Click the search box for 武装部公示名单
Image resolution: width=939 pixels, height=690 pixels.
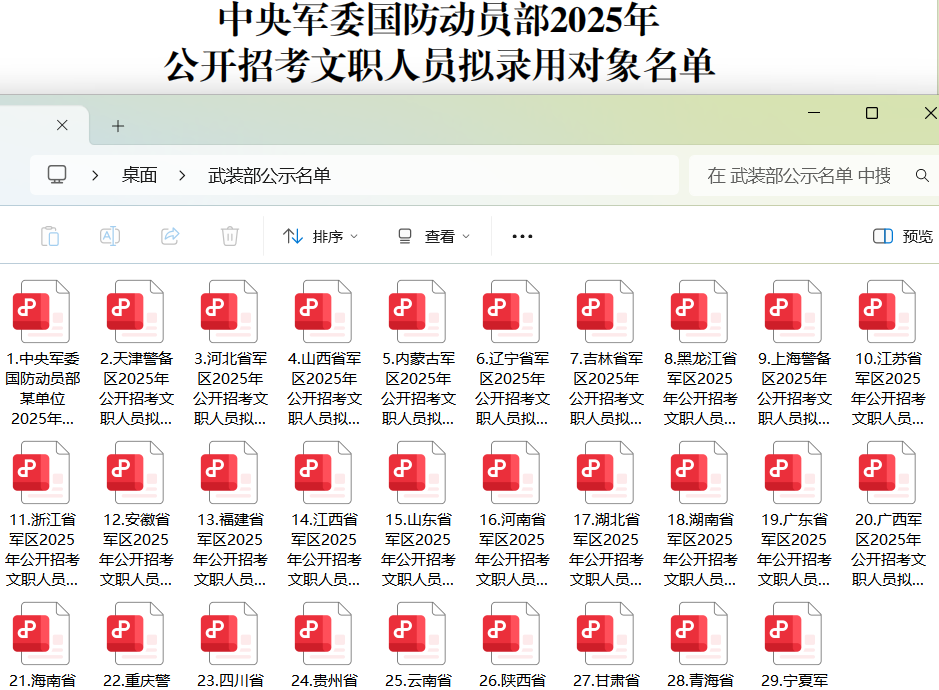pos(800,176)
